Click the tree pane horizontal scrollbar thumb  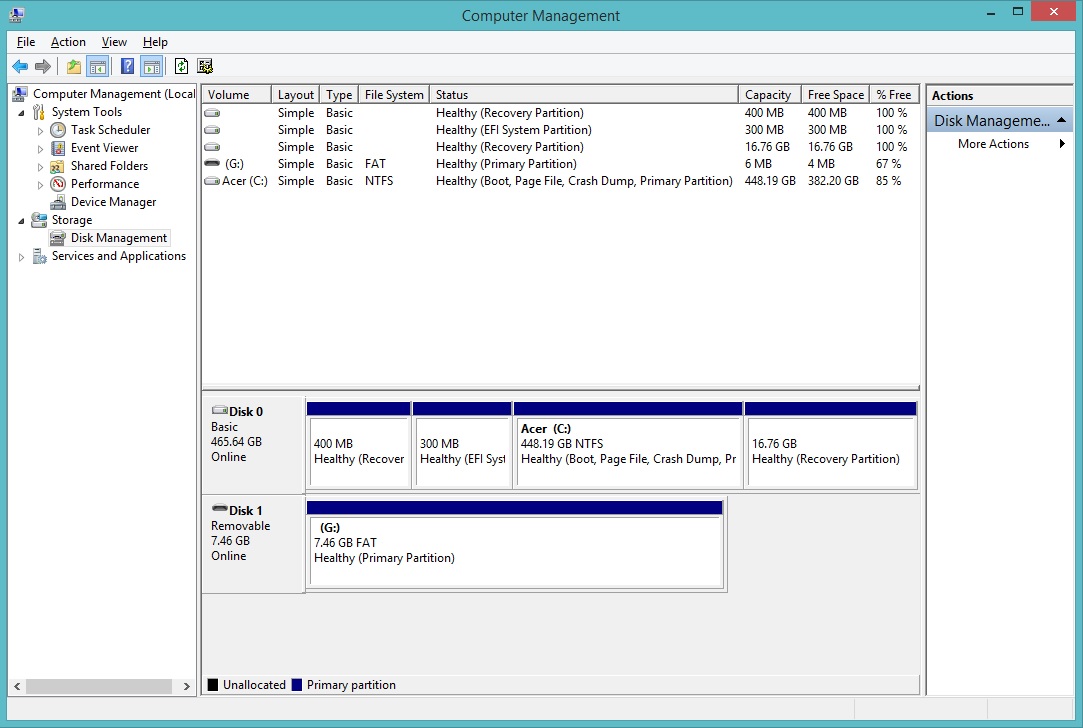point(99,687)
